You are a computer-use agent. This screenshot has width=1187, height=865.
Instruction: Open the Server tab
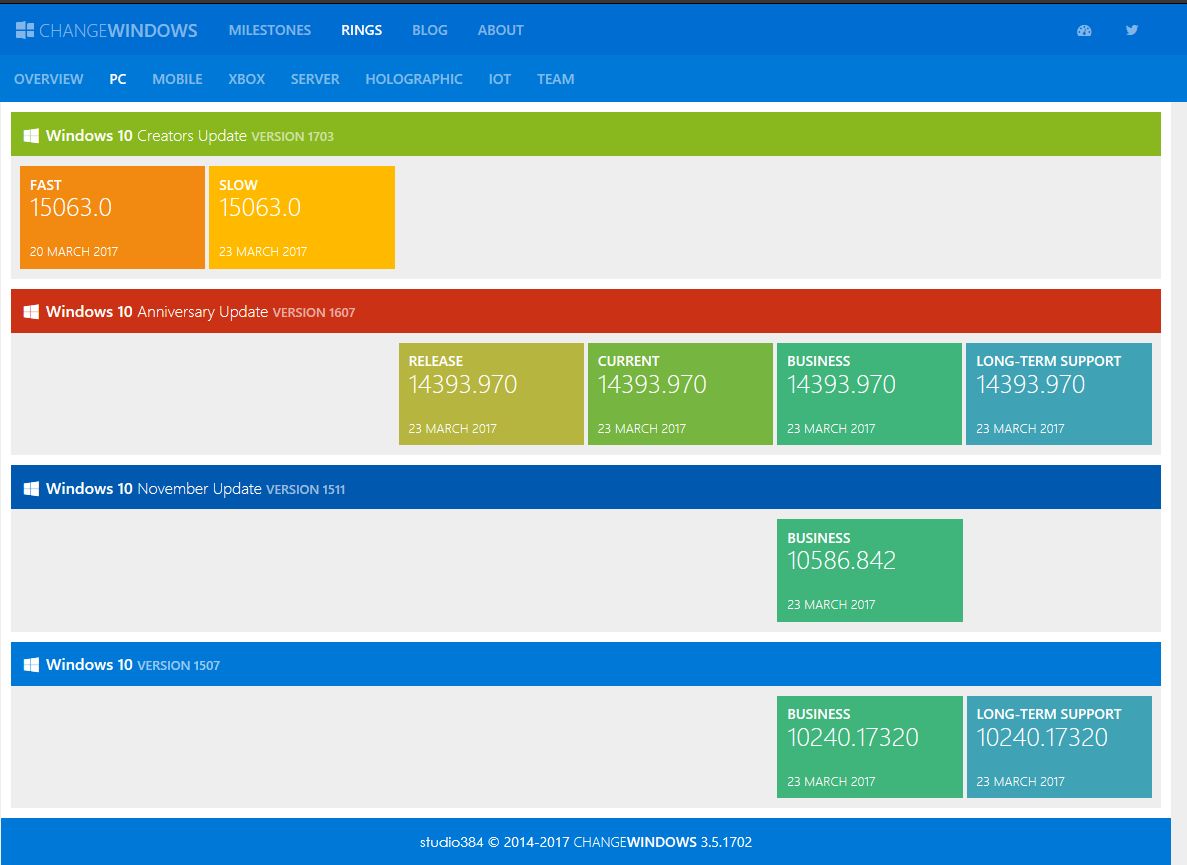pyautogui.click(x=315, y=79)
